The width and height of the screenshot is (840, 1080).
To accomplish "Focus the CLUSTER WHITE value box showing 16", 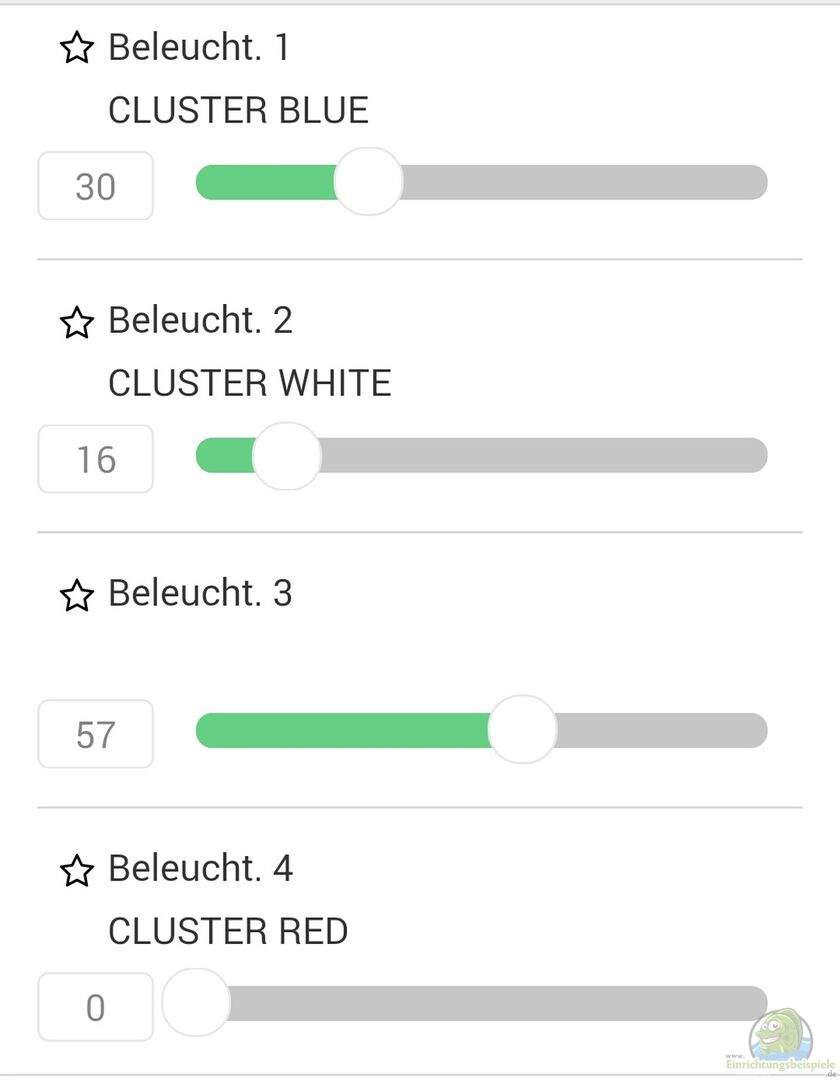I will pos(95,459).
